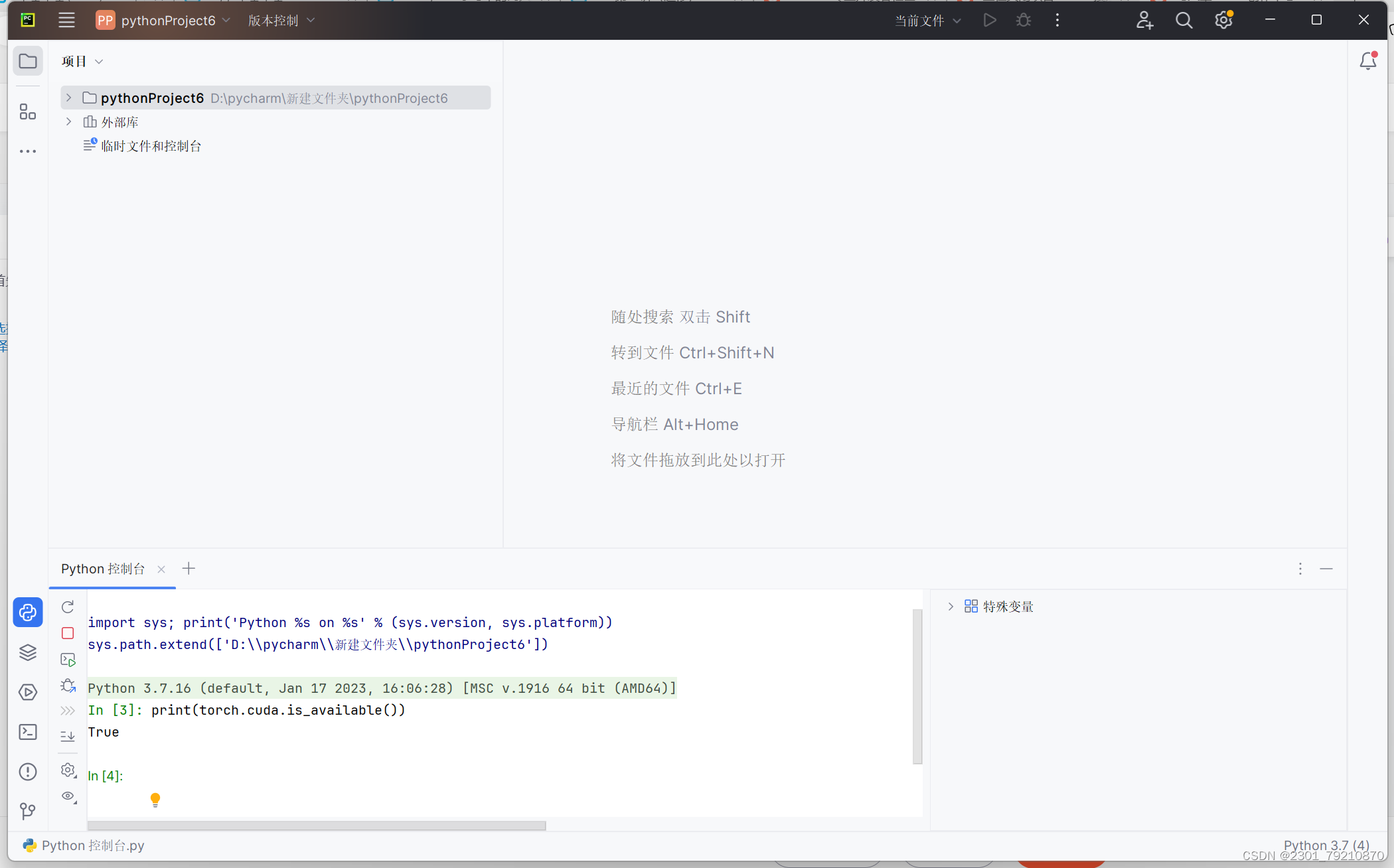1394x868 pixels.
Task: Click Python 3.7 interpreter in status bar
Action: [x=1326, y=845]
